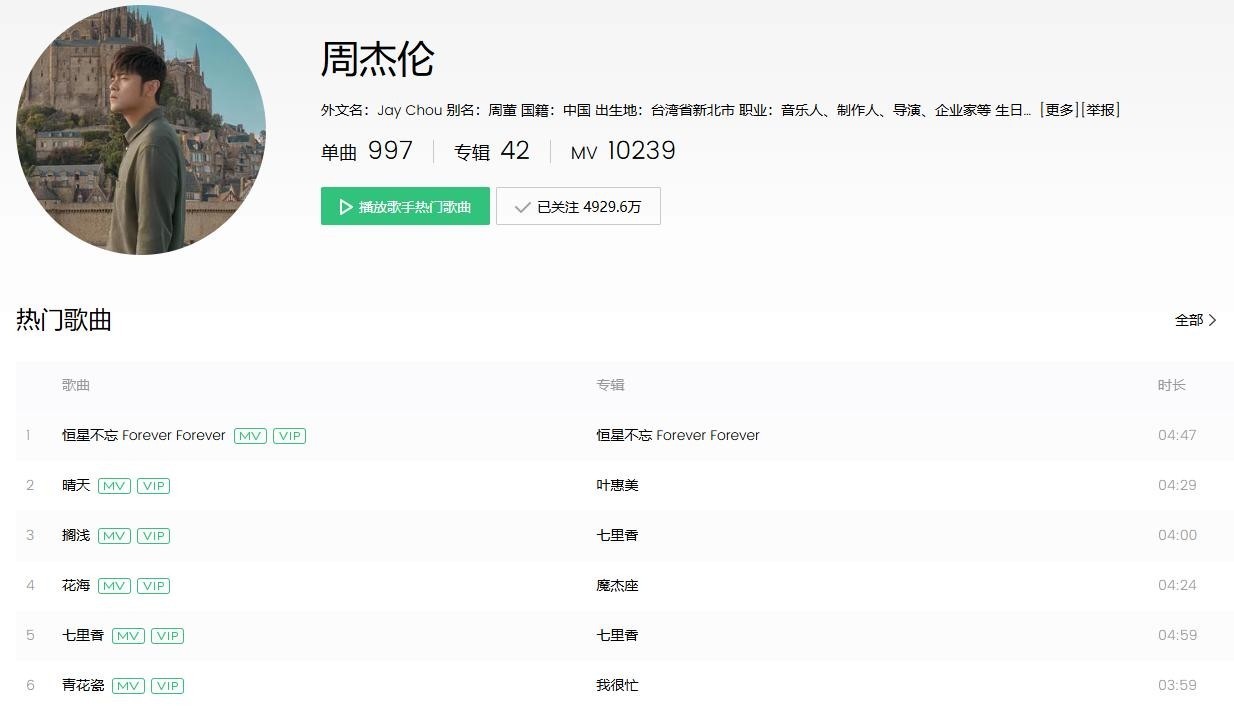The image size is (1234, 706).
Task: Toggle the 已关注 follow button
Action: (x=578, y=206)
